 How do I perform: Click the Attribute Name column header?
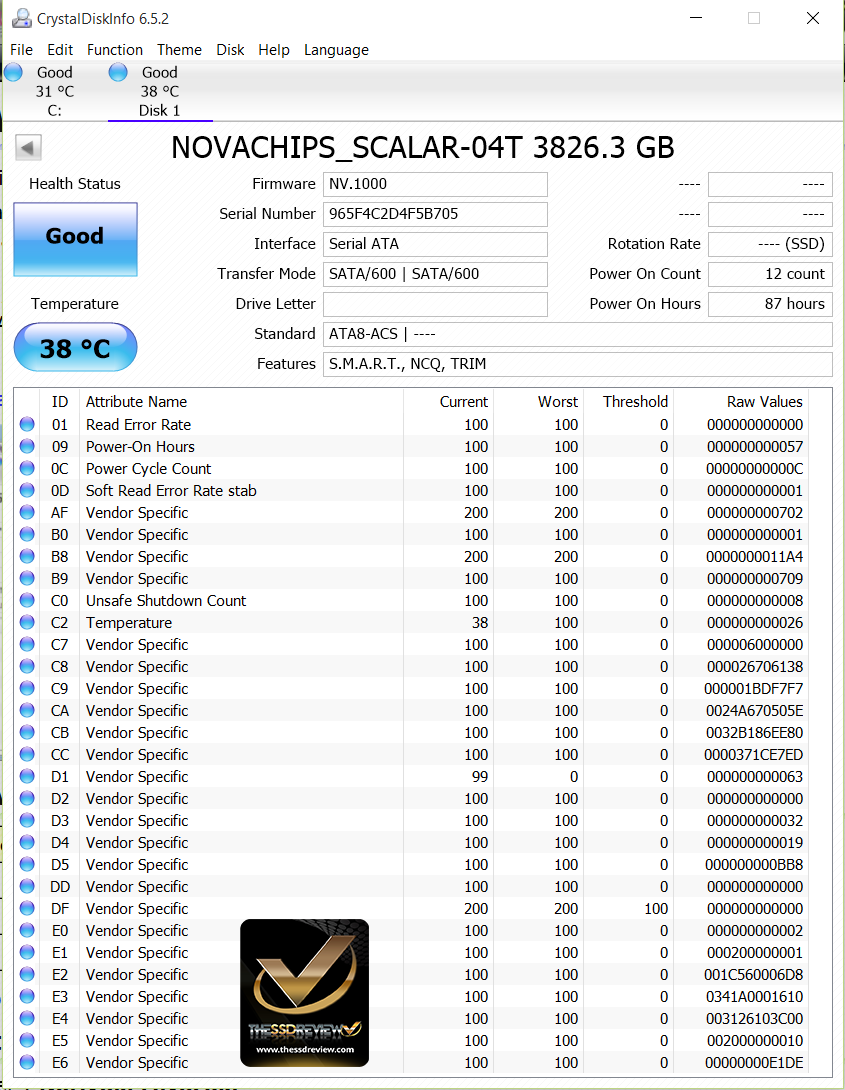tap(136, 402)
